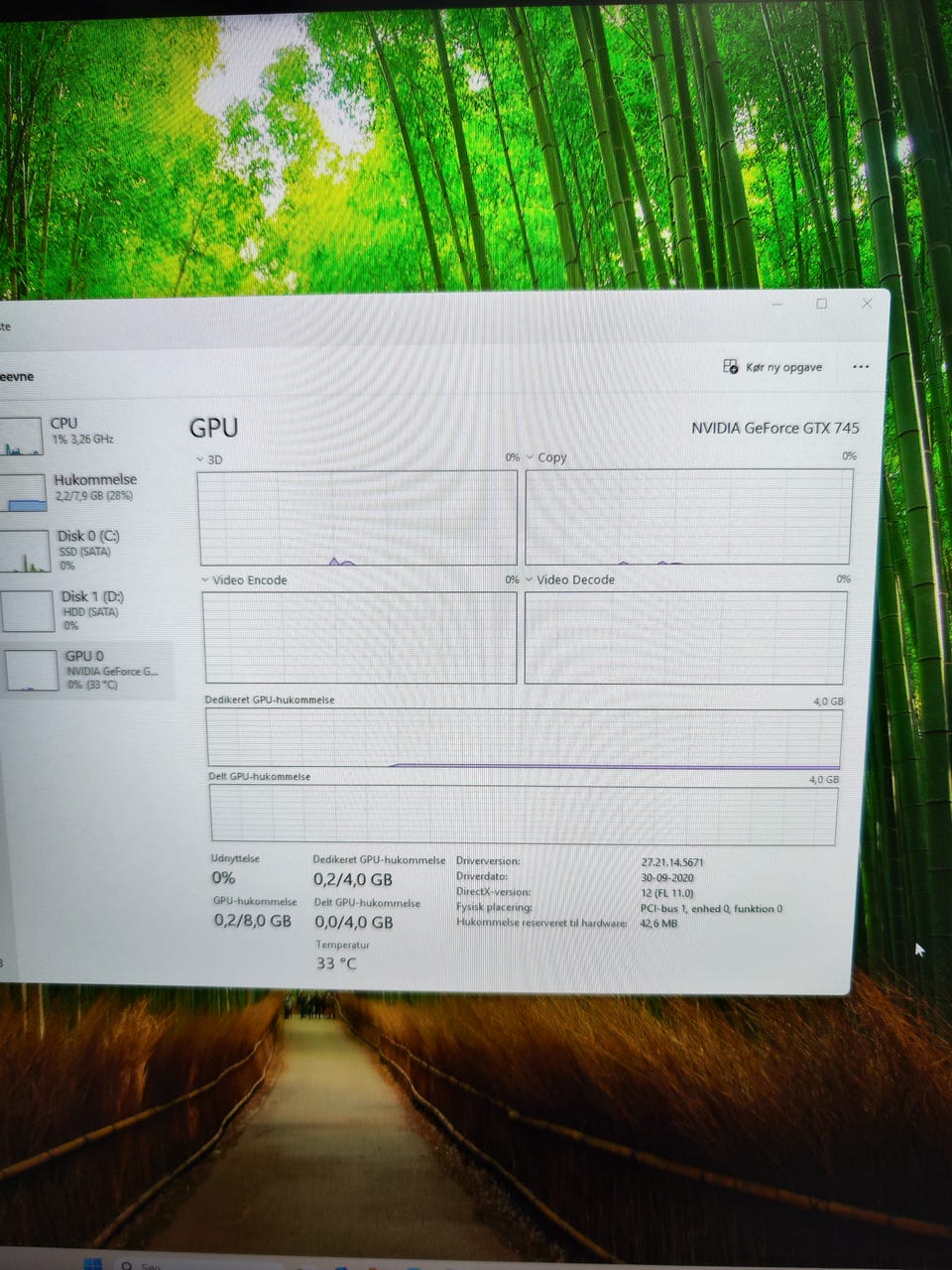
Task: Minimize the Task Manager window
Action: click(777, 304)
